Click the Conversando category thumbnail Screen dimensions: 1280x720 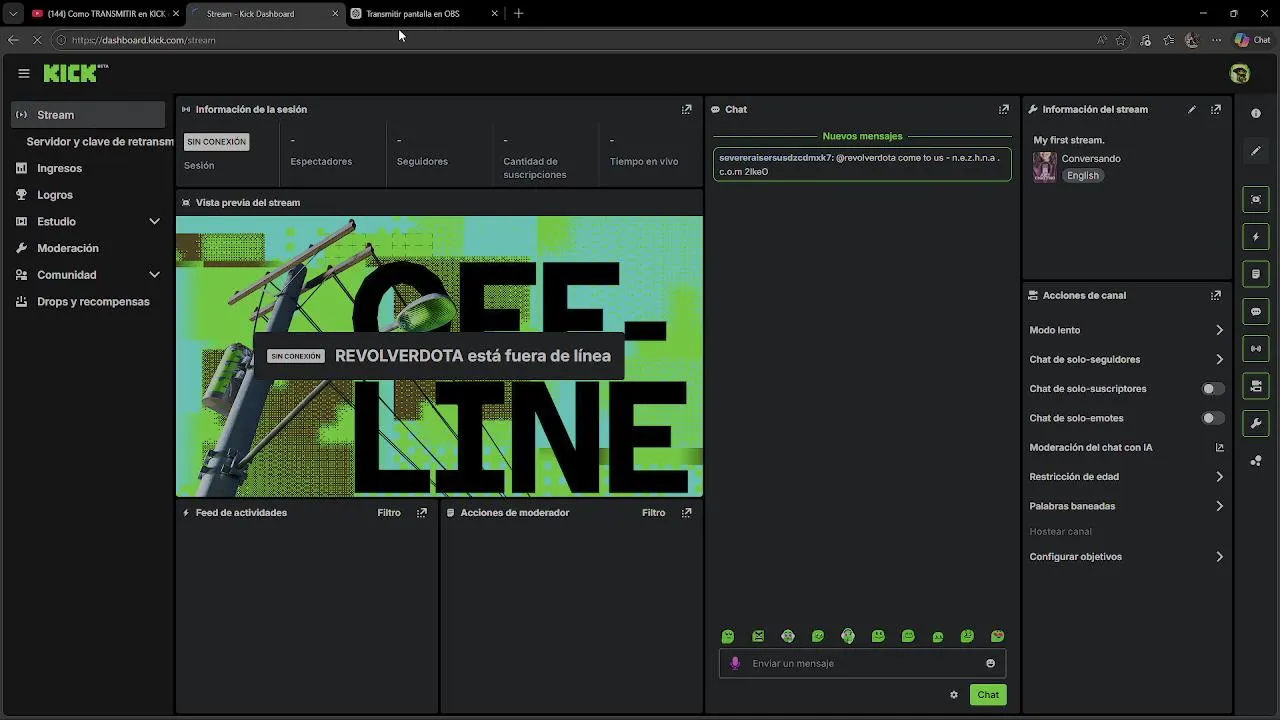tap(1045, 166)
